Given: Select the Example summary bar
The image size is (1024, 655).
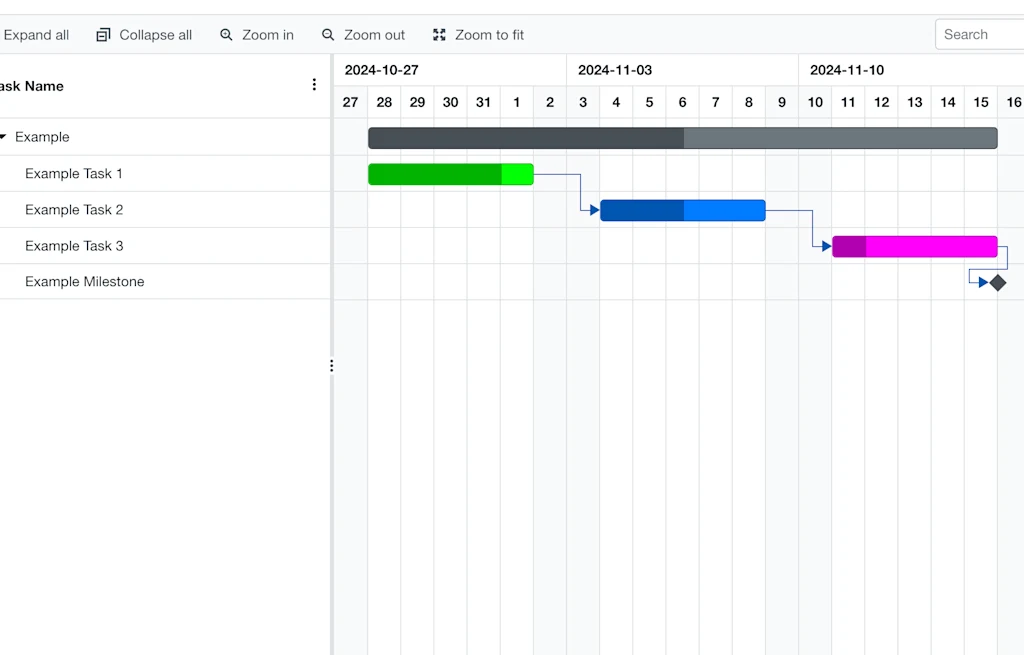Looking at the screenshot, I should click(x=683, y=137).
